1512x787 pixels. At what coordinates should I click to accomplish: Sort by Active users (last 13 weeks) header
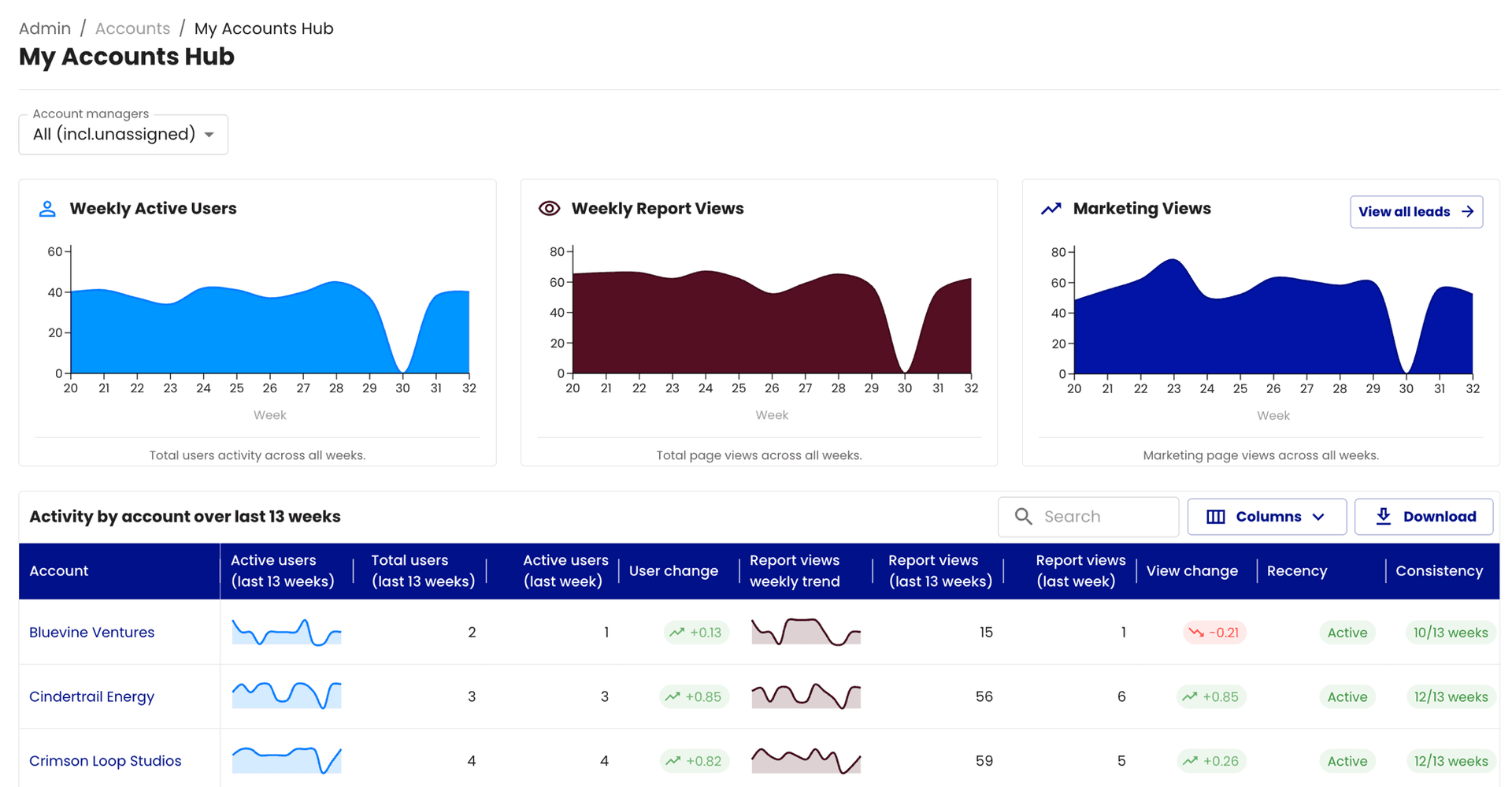[x=282, y=571]
